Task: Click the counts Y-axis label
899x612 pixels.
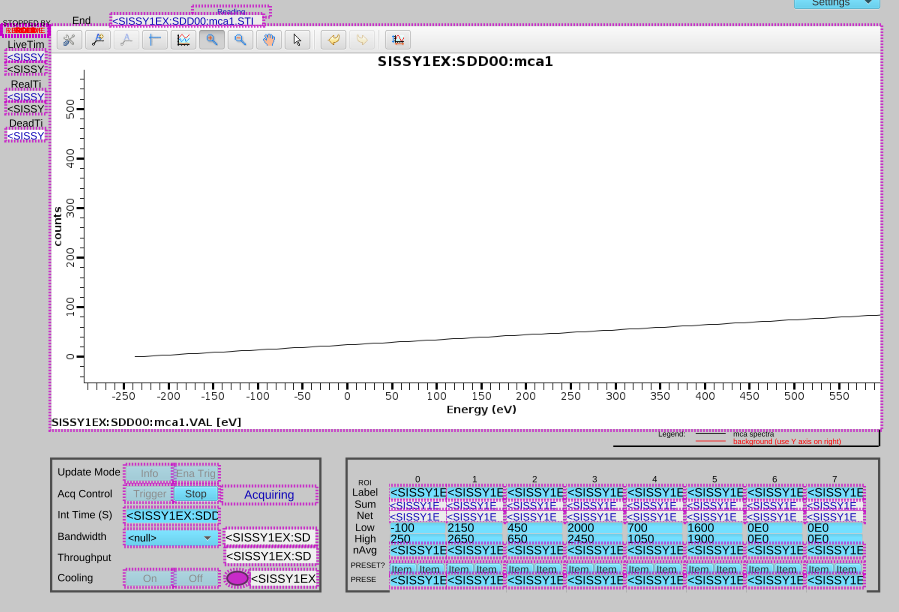Action: tap(57, 227)
